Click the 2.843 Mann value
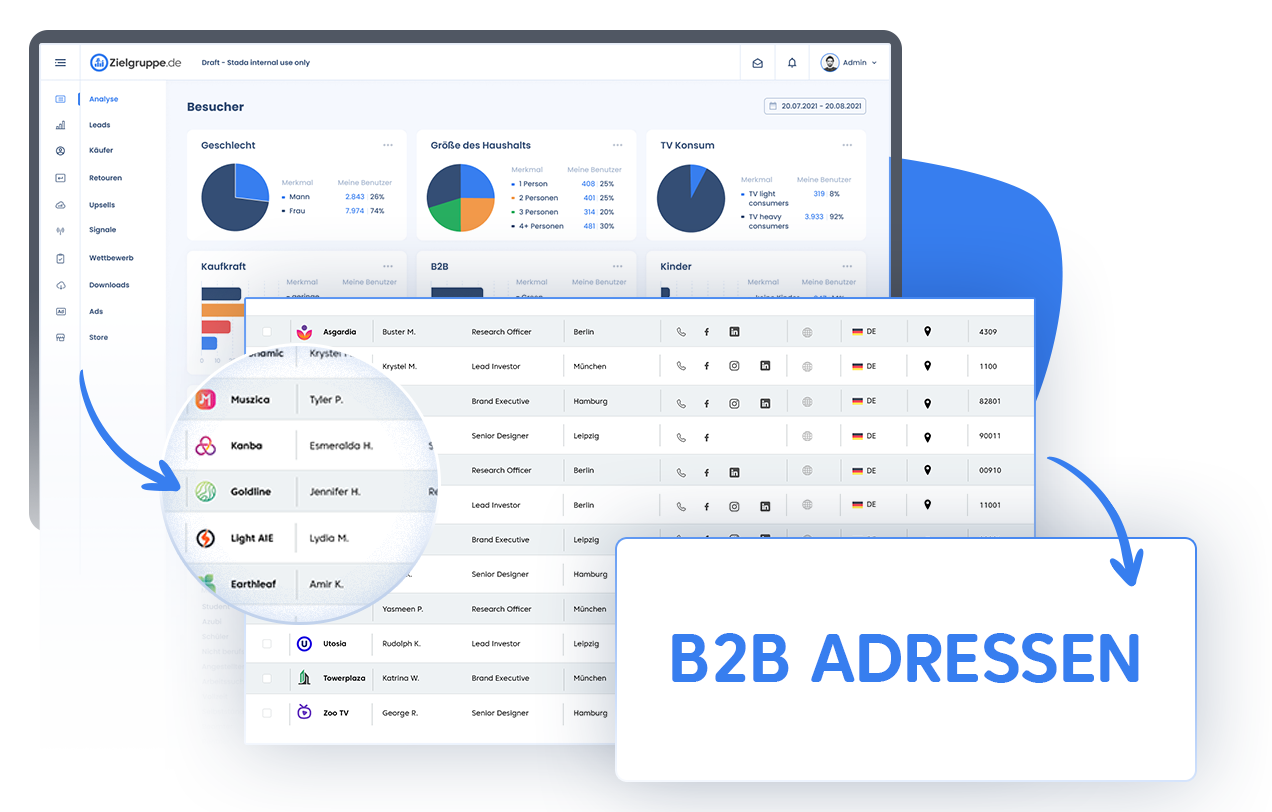Viewport: 1272px width, 812px height. 355,197
